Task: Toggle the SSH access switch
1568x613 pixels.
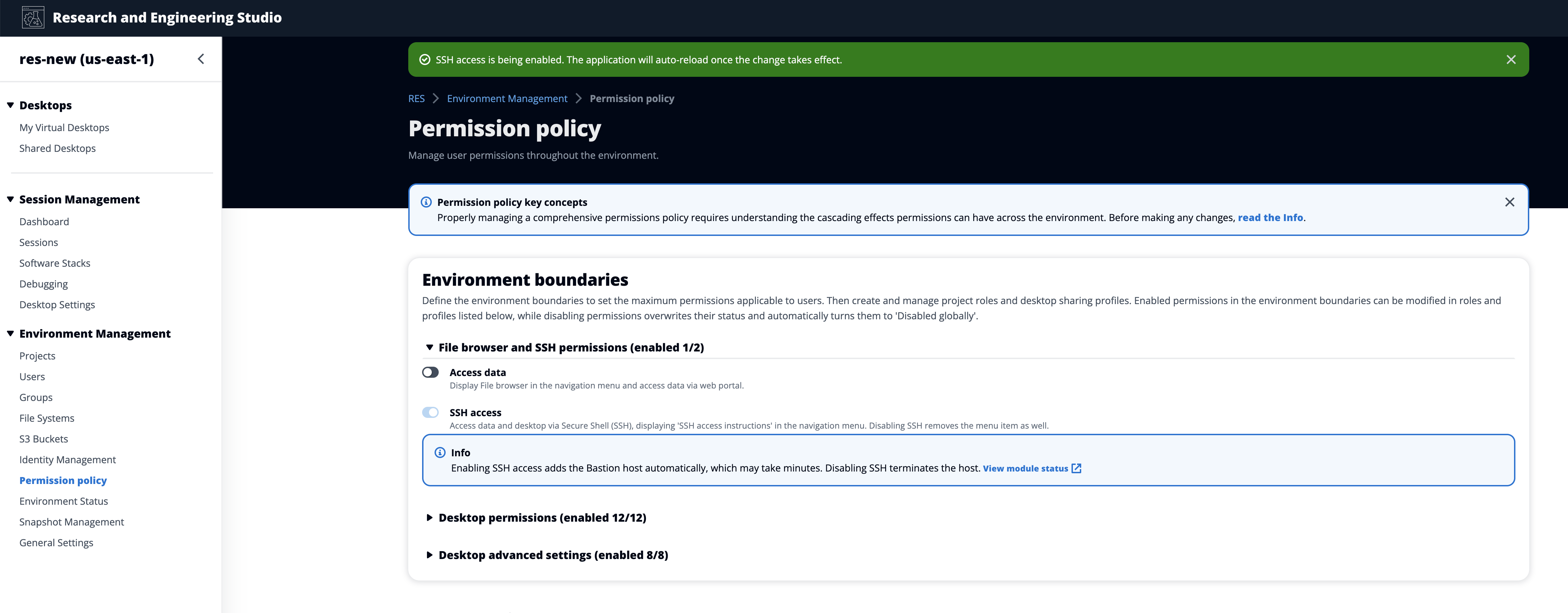Action: click(430, 413)
